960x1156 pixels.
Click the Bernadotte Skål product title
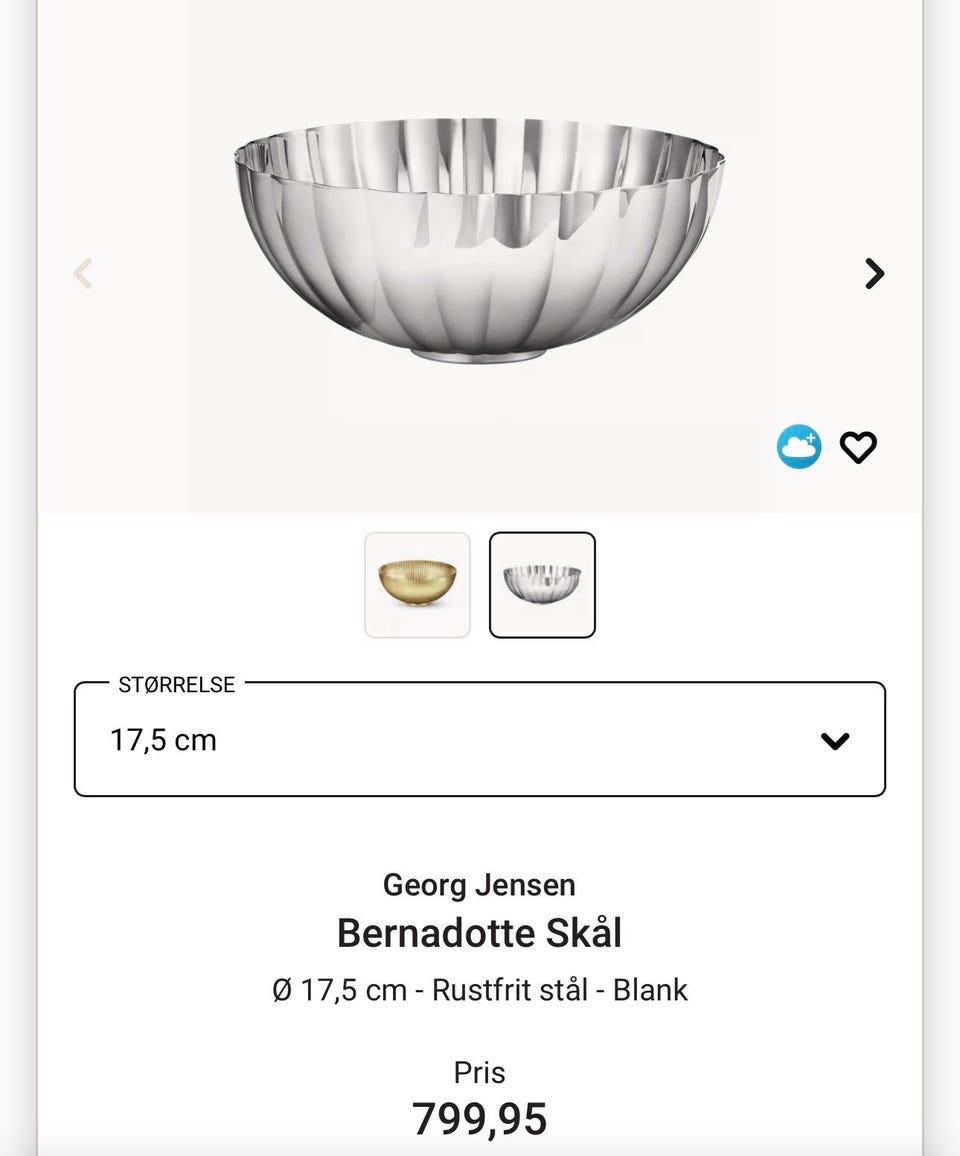point(479,933)
